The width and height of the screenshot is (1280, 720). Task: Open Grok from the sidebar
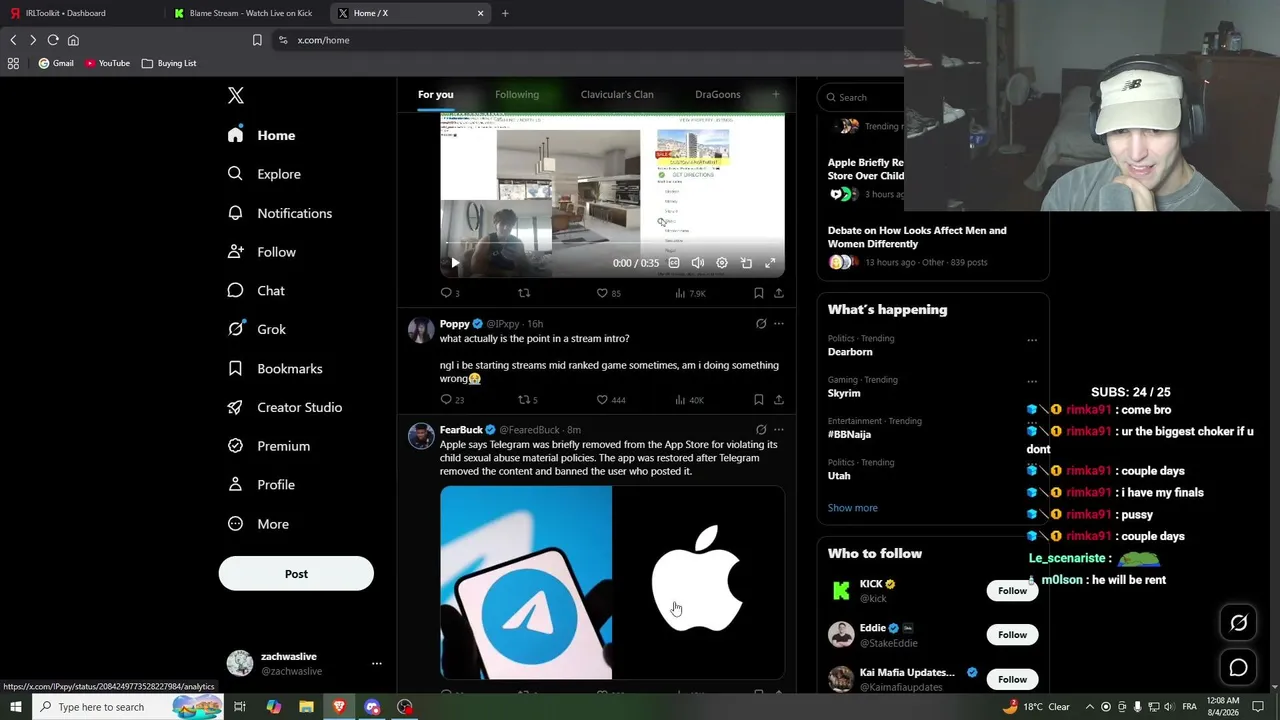pyautogui.click(x=256, y=329)
